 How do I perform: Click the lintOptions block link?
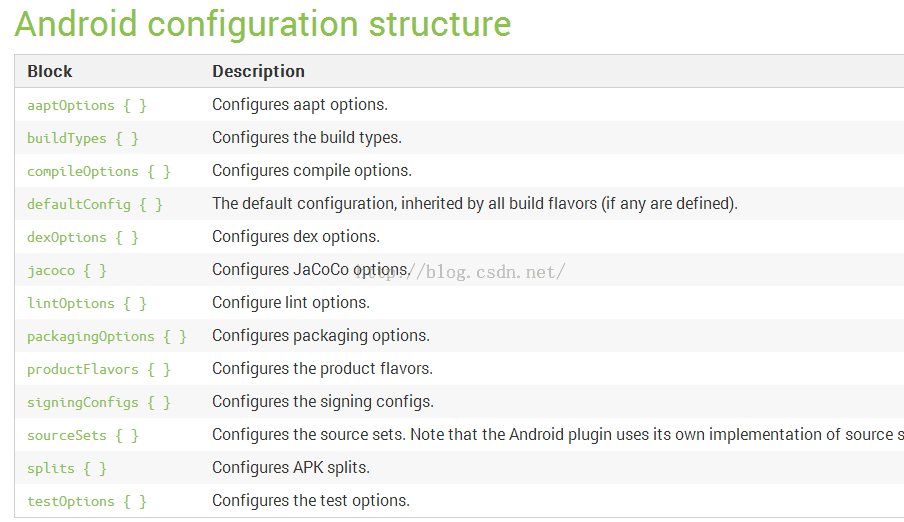coord(86,303)
